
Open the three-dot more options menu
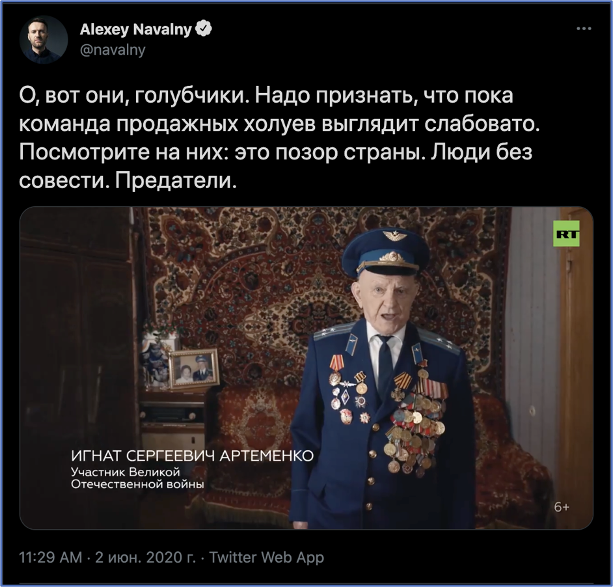583,29
